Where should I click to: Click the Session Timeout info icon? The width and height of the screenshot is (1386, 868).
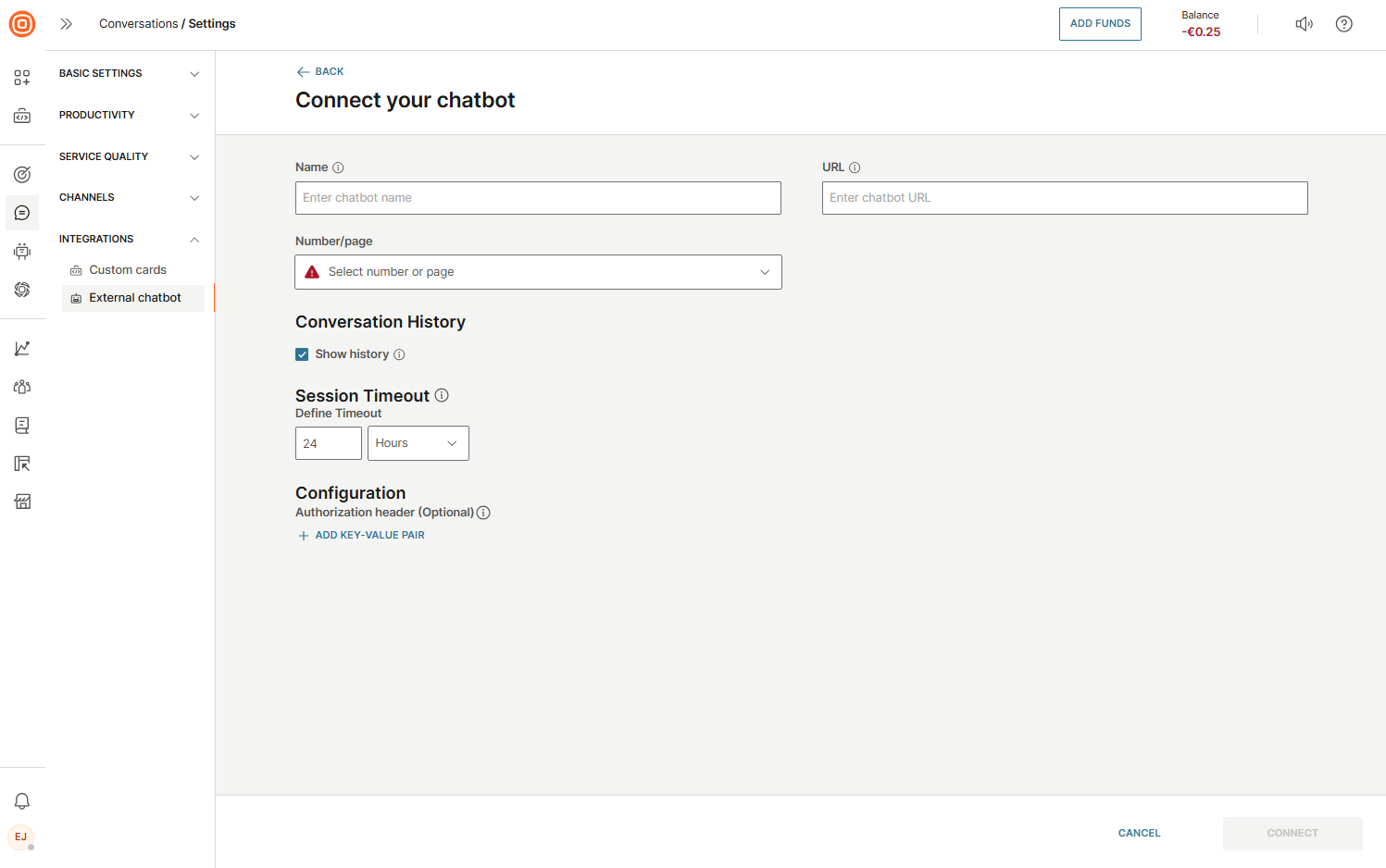coord(442,395)
